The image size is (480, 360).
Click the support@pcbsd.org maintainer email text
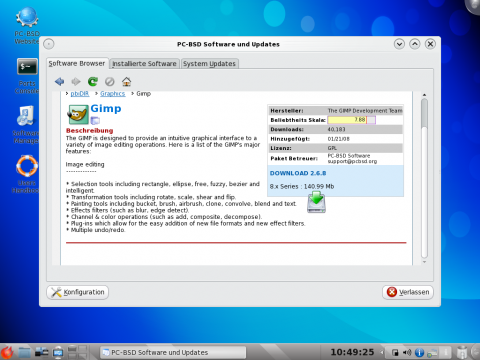[352, 161]
